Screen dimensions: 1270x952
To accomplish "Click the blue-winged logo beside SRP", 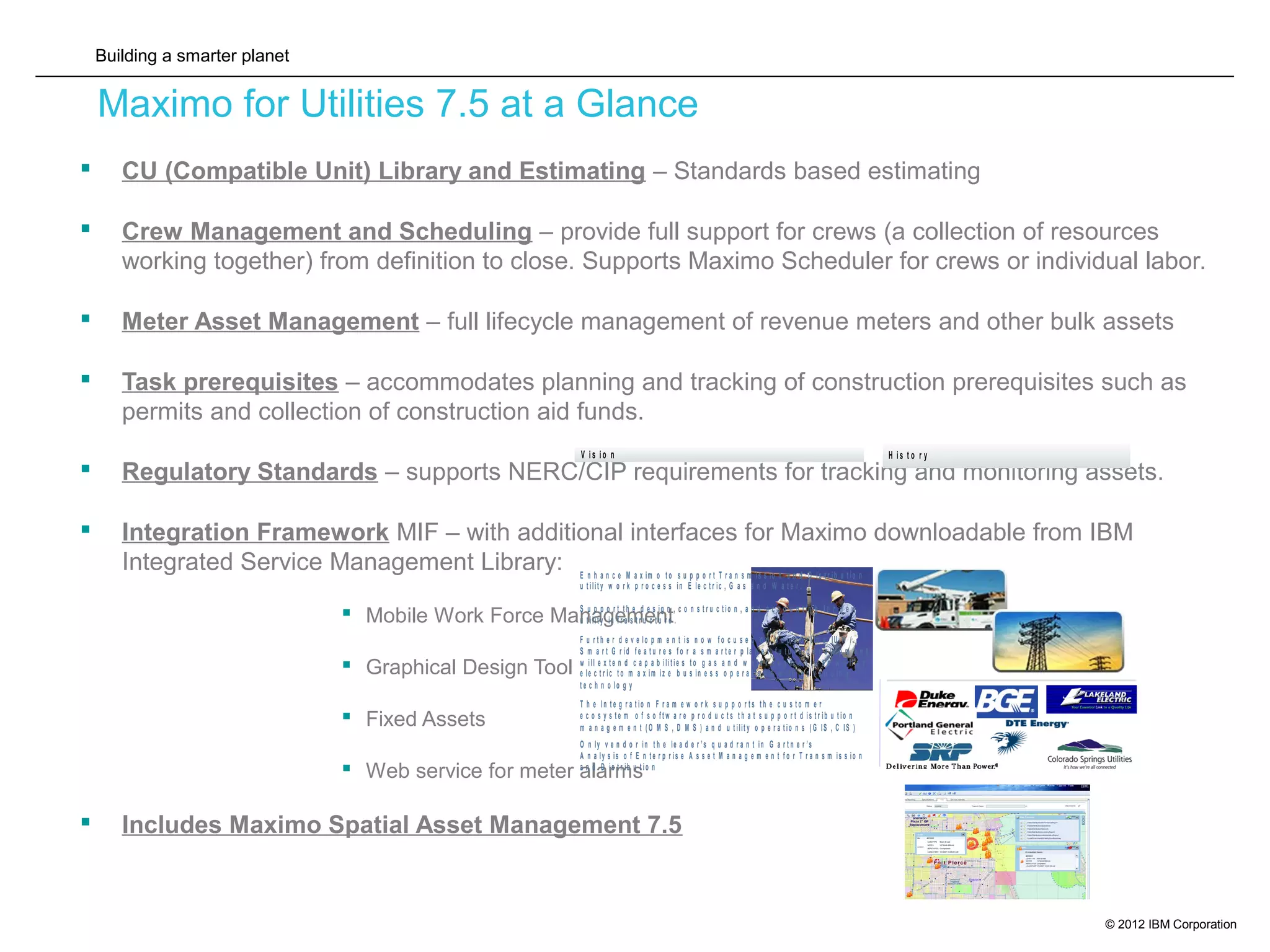I will click(x=1008, y=741).
